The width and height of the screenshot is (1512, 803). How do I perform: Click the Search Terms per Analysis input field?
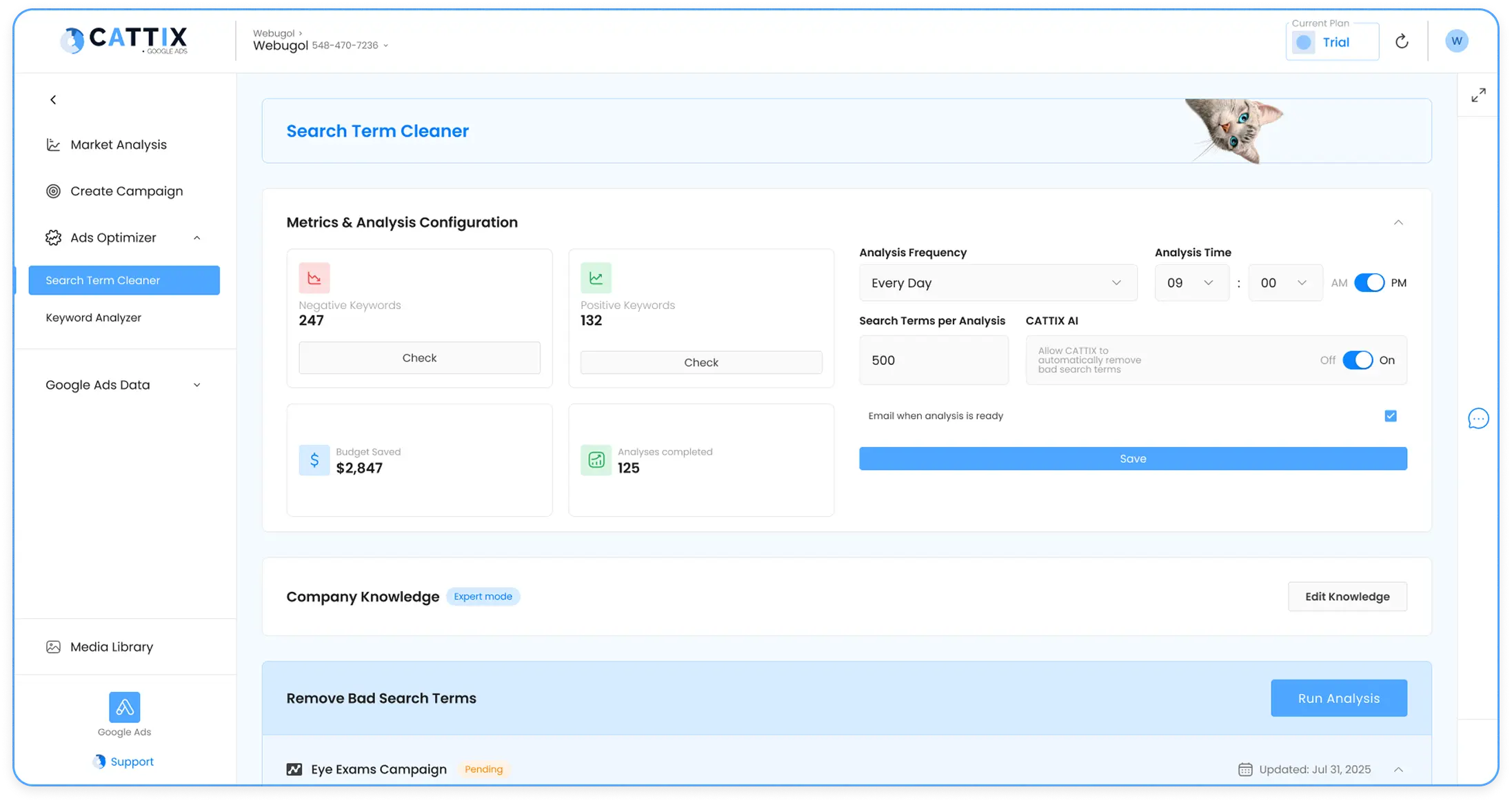(934, 360)
